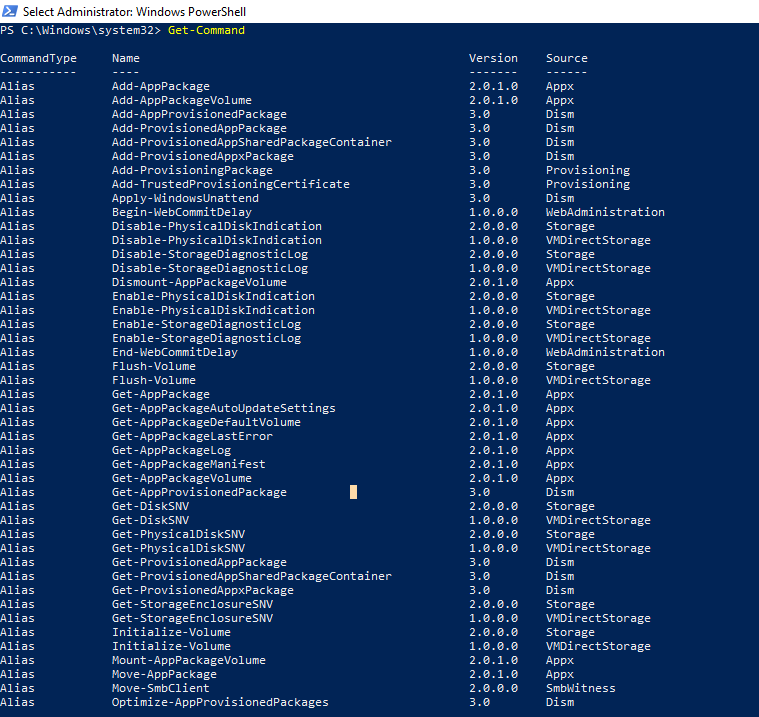
Task: Click Dism source in Optimize-AppProvisionedPackages row
Action: tap(560, 702)
